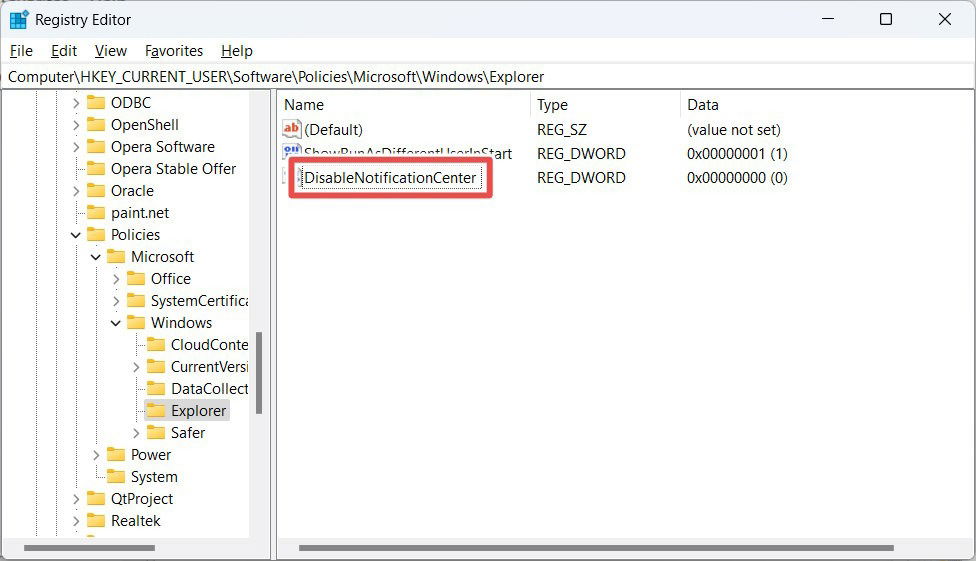Click the values pane horizontal scrollbar

596,548
